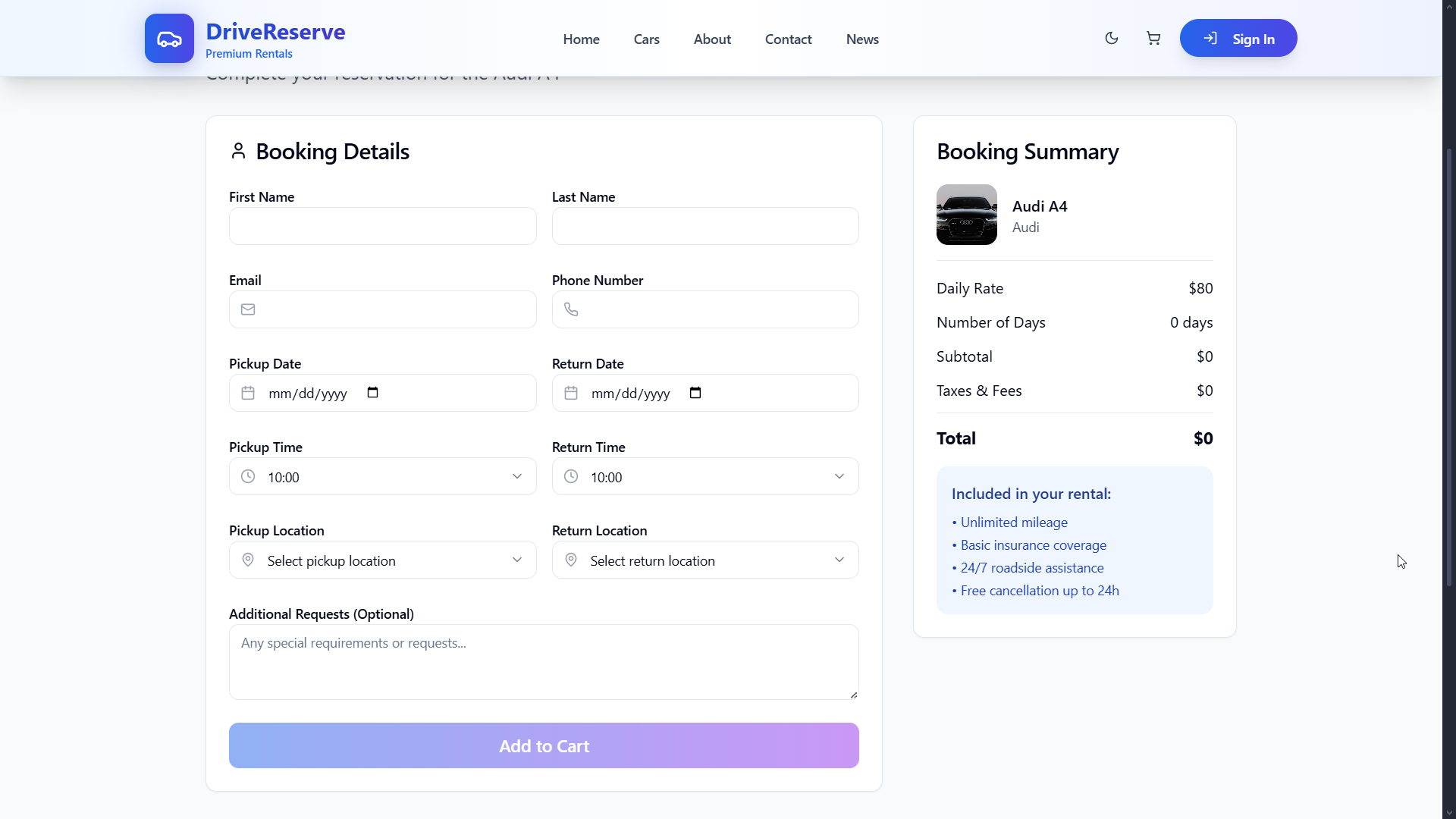Focus the First Name input field
1456x819 pixels.
pos(382,226)
